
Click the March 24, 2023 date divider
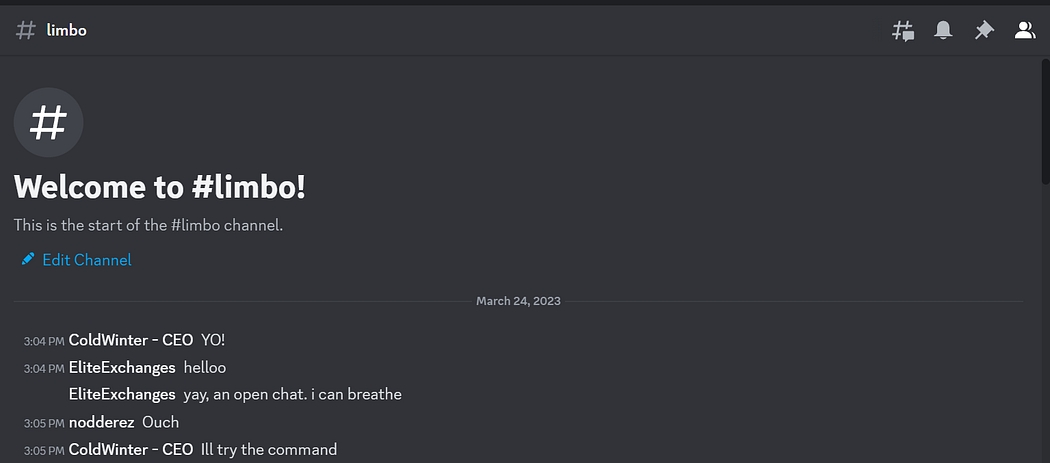pyautogui.click(x=518, y=301)
